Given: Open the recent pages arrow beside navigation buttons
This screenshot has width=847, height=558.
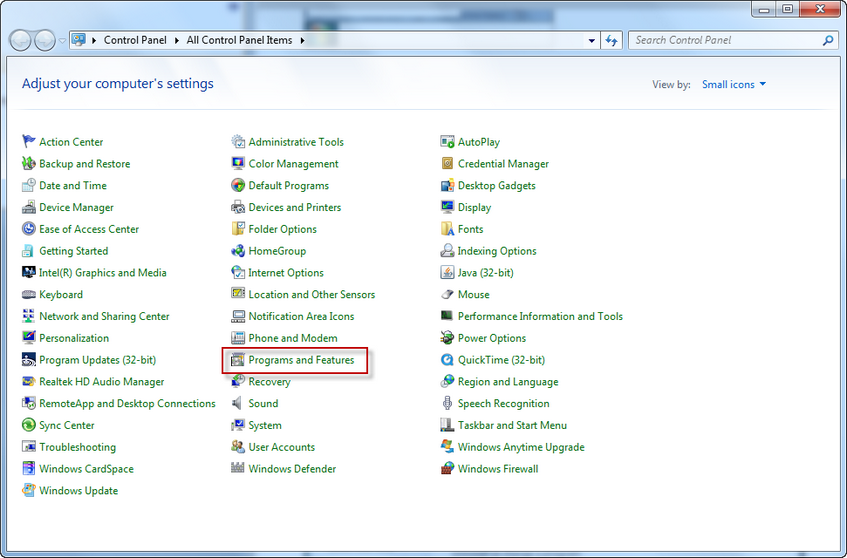Looking at the screenshot, I should click(62, 41).
